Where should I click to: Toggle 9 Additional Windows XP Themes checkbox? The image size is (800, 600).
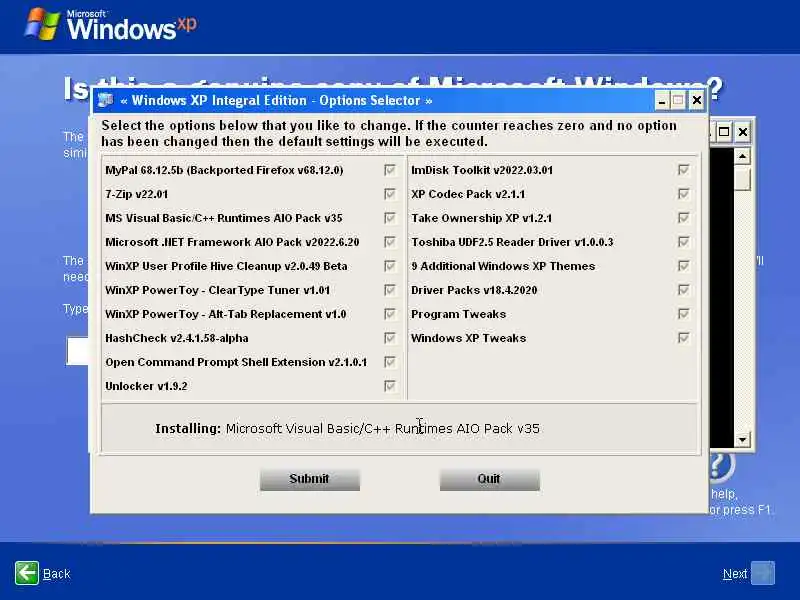point(684,266)
